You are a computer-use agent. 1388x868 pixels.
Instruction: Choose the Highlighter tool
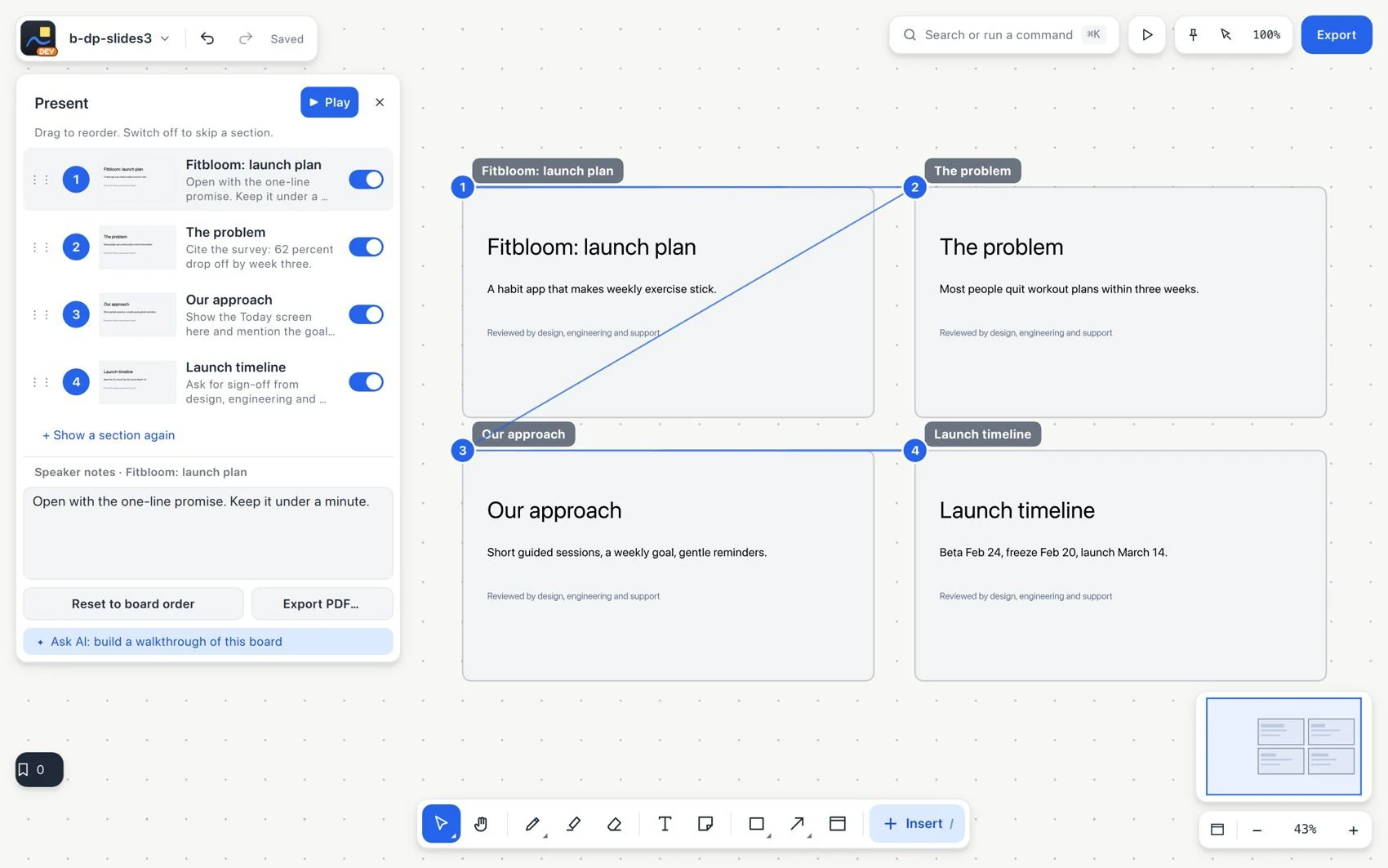click(573, 823)
